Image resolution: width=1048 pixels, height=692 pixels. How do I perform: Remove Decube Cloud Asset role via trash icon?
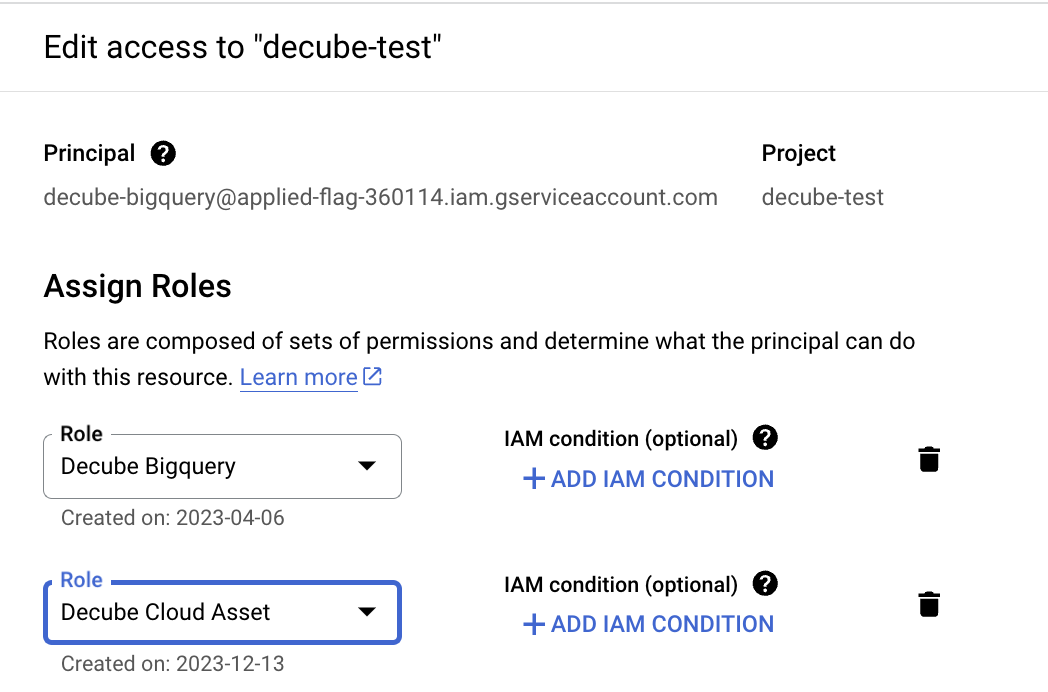click(x=929, y=605)
